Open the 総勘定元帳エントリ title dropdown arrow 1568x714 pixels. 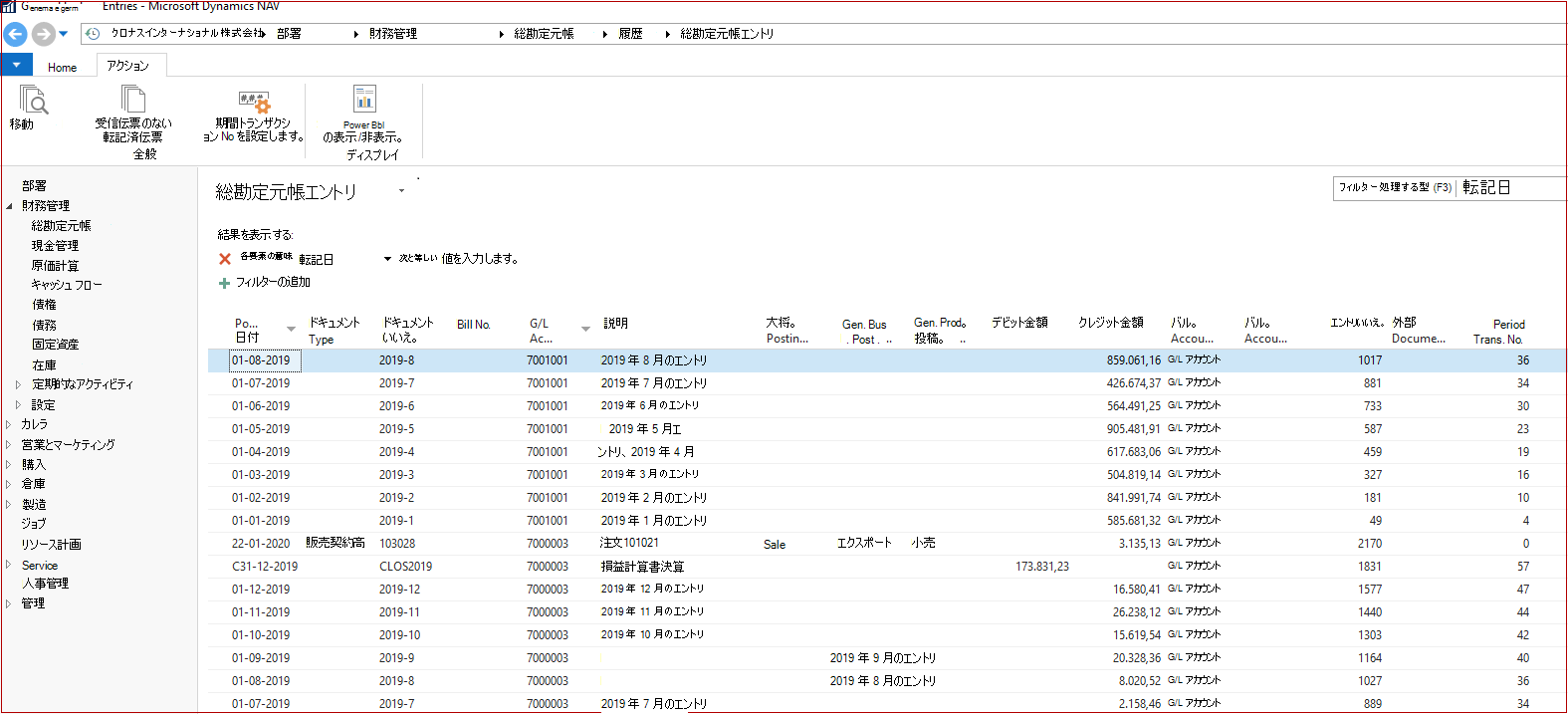(401, 190)
